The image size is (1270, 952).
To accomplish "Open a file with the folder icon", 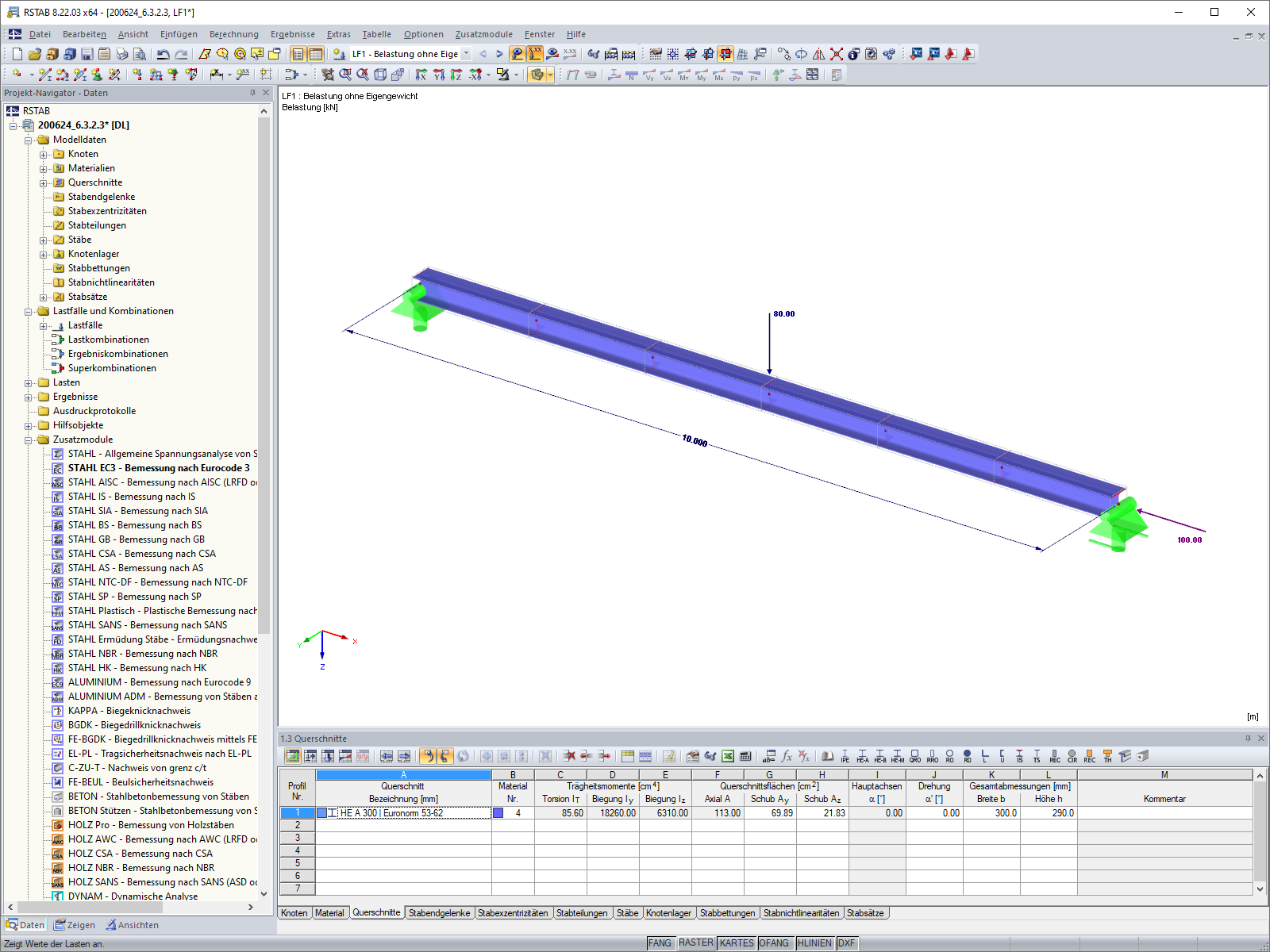I will pos(34,54).
